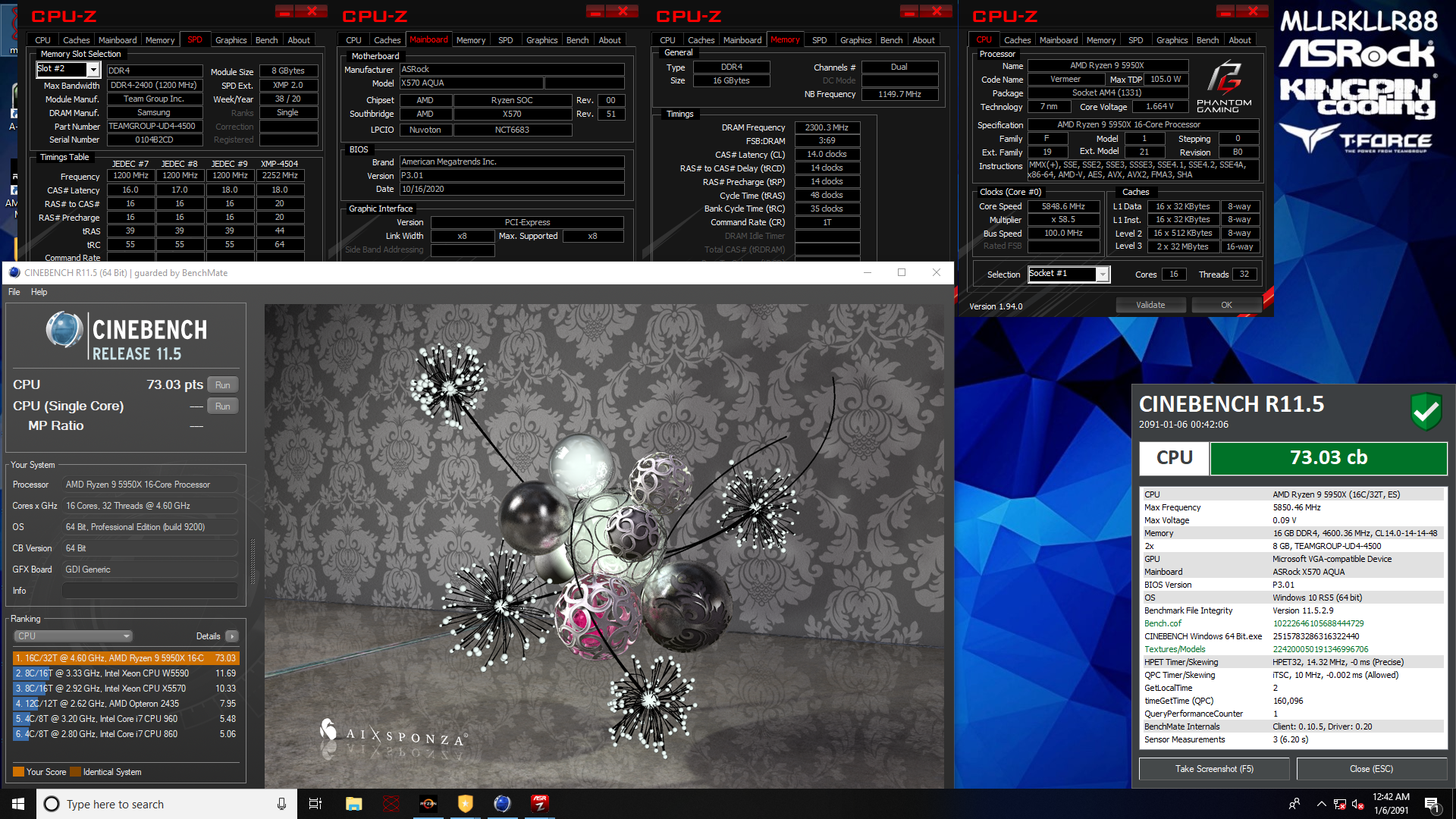1456x819 pixels.
Task: Select ranking row AMD Opteron 2435
Action: click(x=125, y=704)
